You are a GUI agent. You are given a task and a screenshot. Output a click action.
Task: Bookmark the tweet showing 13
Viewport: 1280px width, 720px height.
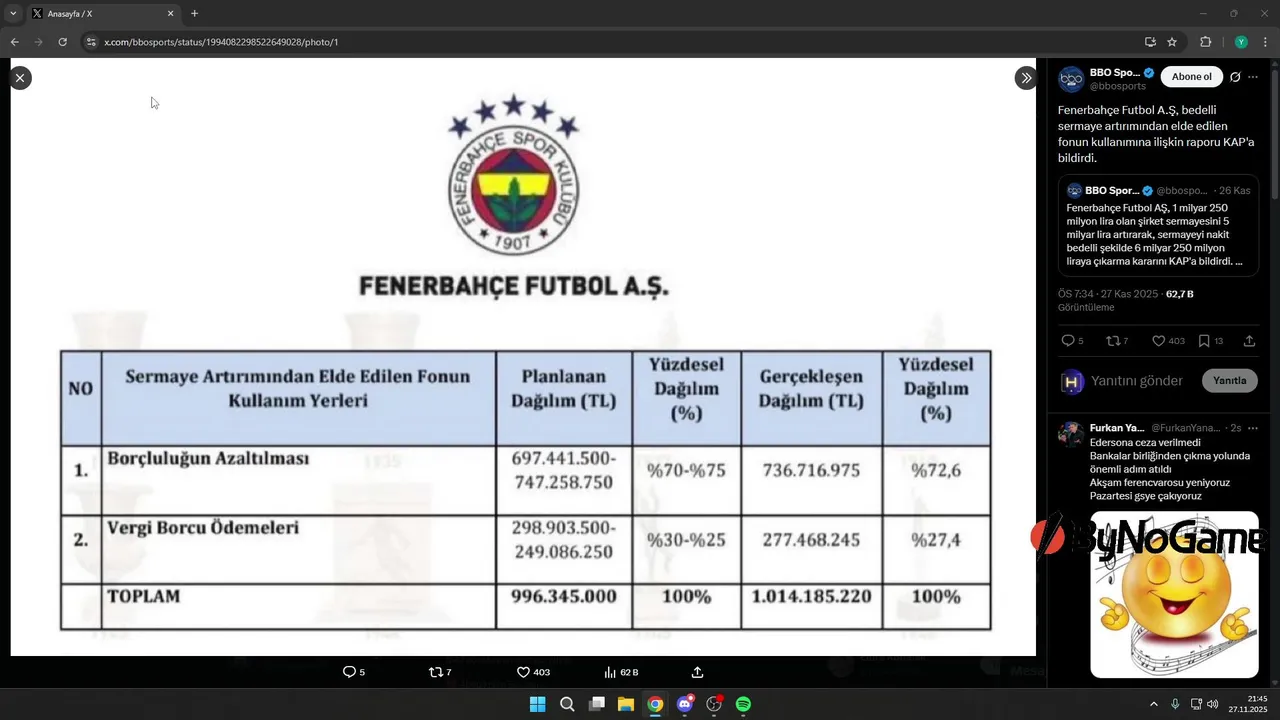point(1204,341)
